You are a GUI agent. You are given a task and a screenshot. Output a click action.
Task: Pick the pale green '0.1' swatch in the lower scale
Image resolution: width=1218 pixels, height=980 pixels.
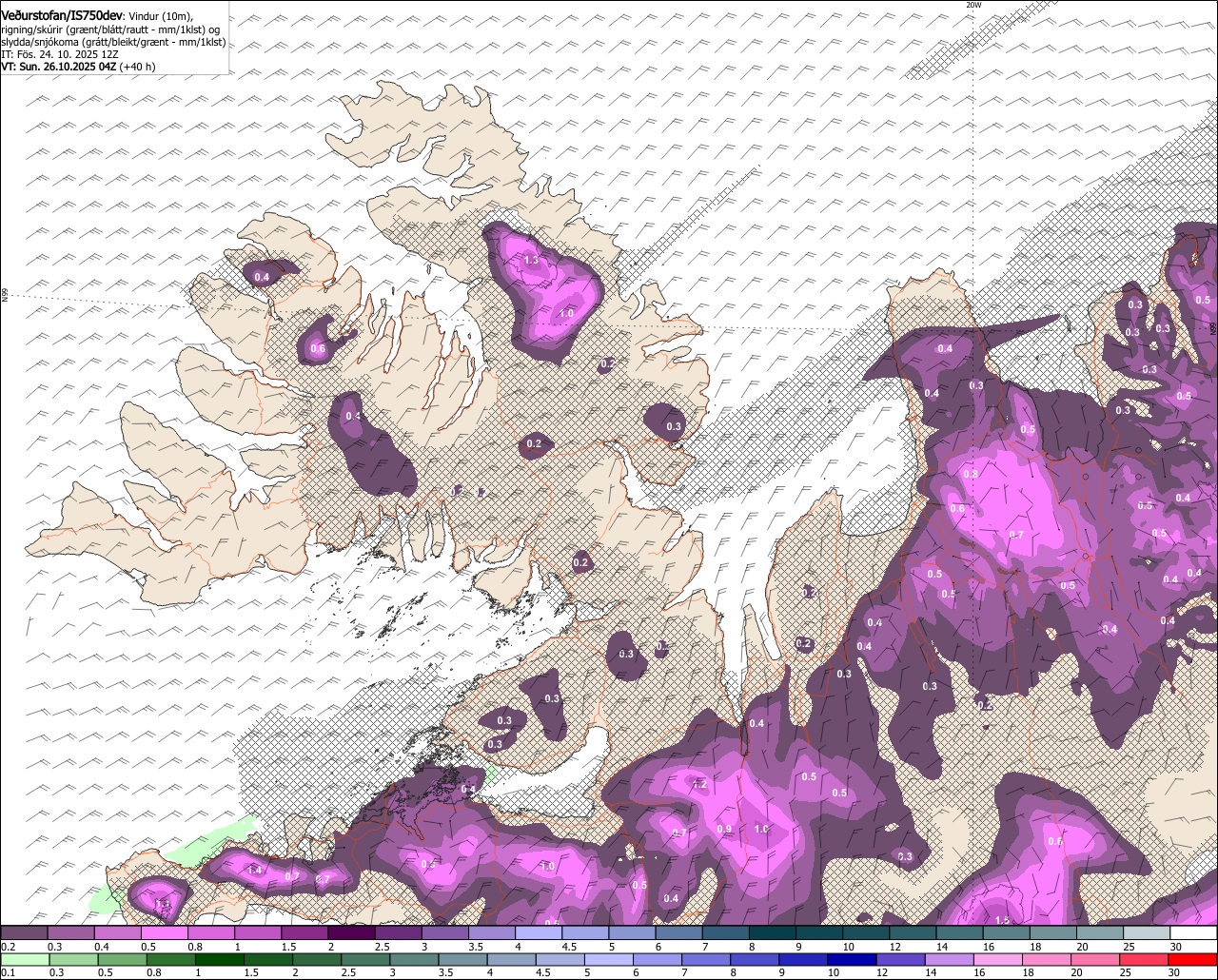pyautogui.click(x=25, y=960)
